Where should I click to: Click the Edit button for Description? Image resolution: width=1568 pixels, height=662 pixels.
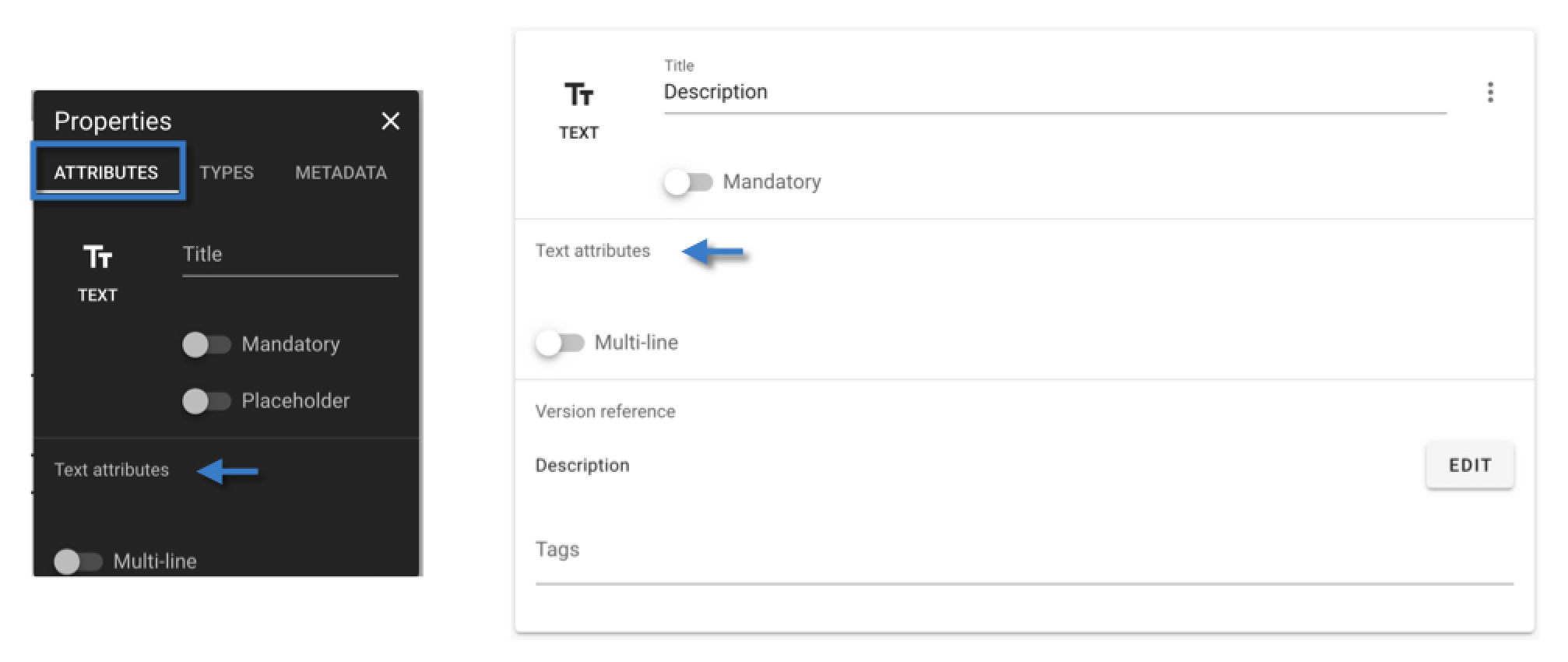tap(1469, 465)
